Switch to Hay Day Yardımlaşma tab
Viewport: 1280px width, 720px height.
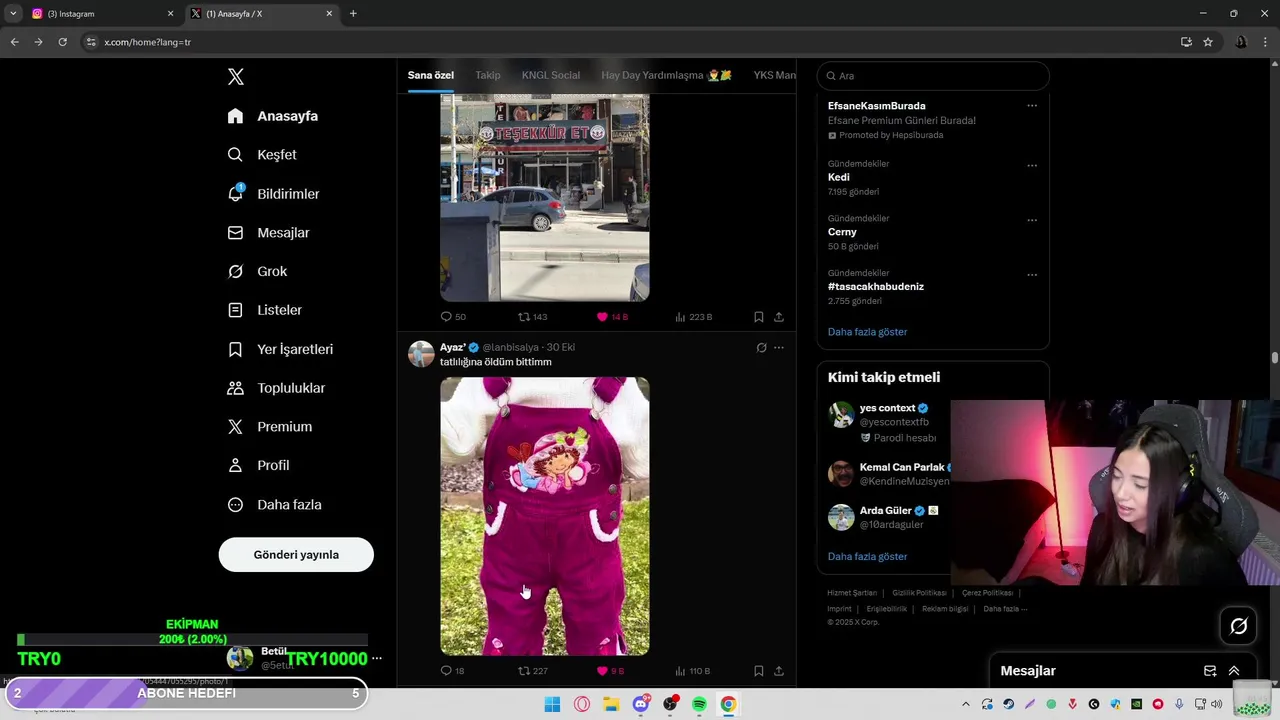pyautogui.click(x=666, y=75)
